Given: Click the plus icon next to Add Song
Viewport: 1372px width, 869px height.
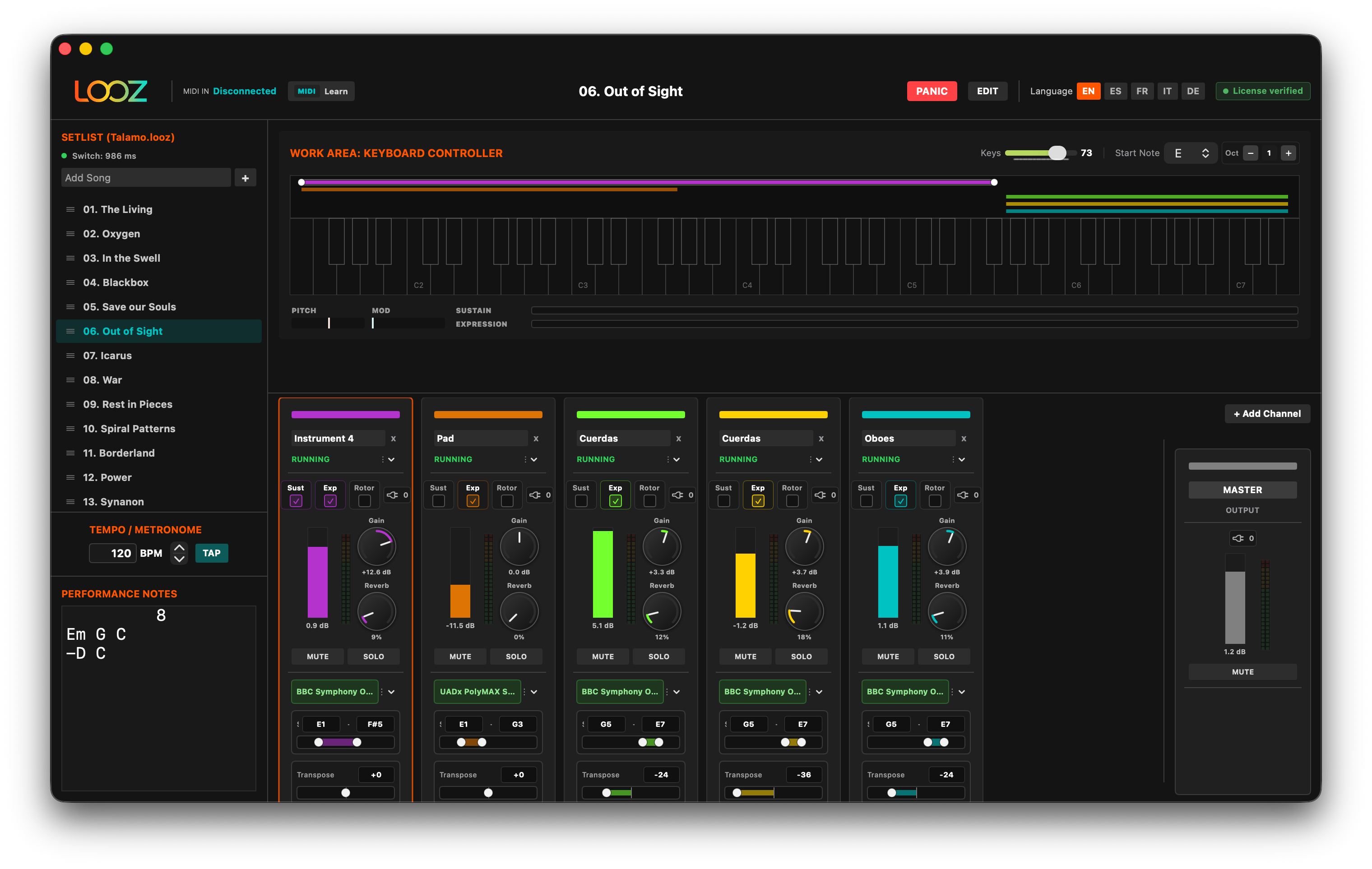Looking at the screenshot, I should (x=245, y=178).
